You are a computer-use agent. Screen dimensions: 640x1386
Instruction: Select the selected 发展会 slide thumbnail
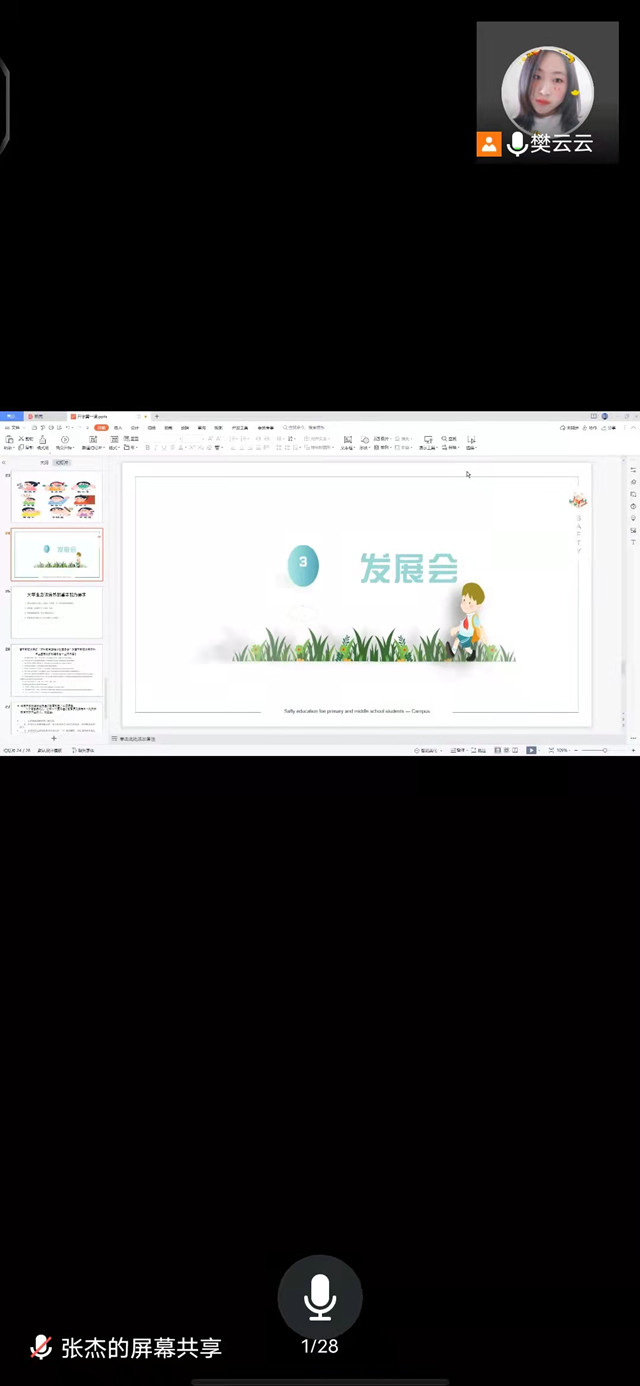57,554
